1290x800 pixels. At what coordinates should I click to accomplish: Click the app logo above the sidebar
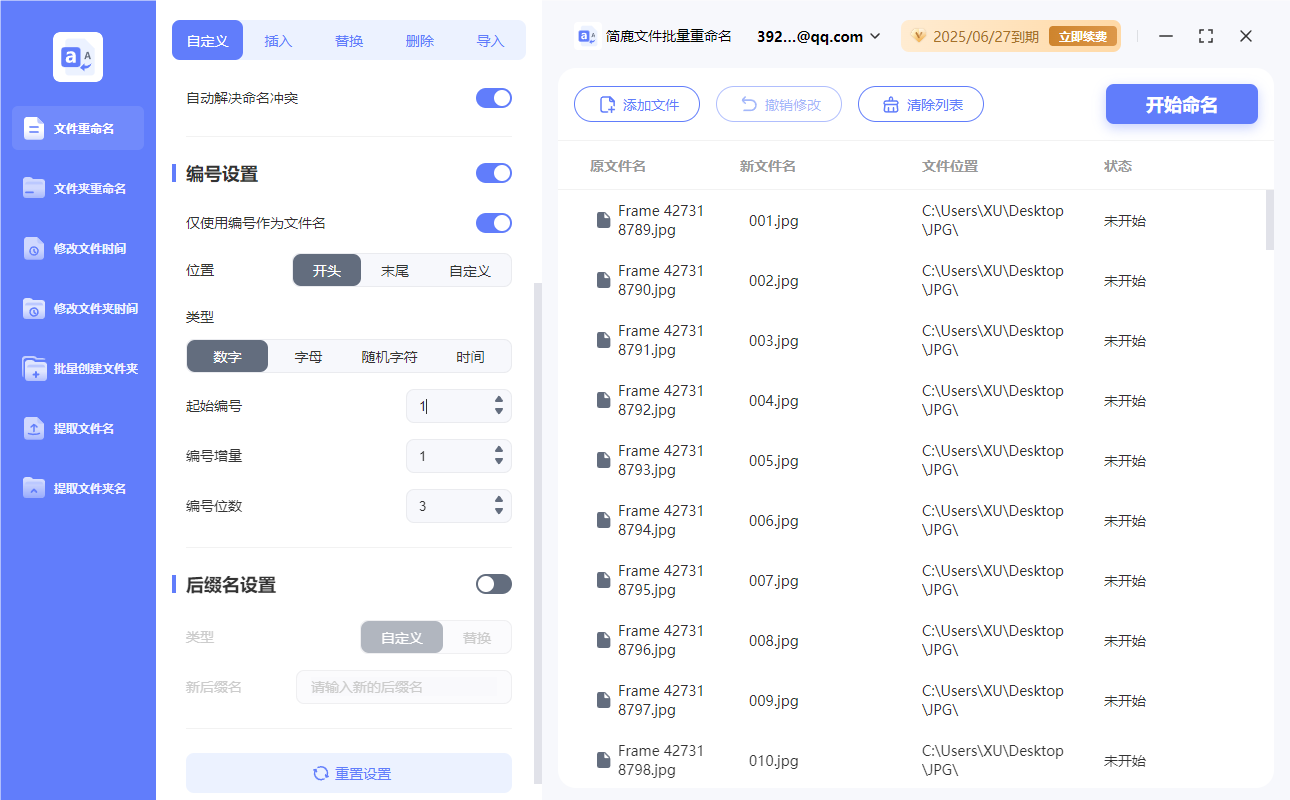click(x=77, y=56)
